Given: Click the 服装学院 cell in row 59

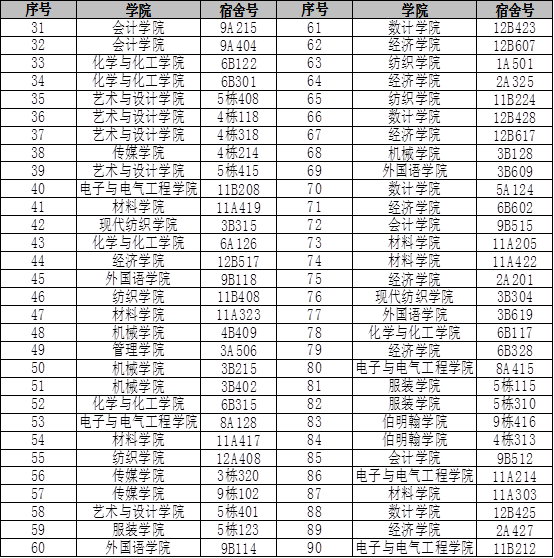Looking at the screenshot, I should (x=138, y=530).
